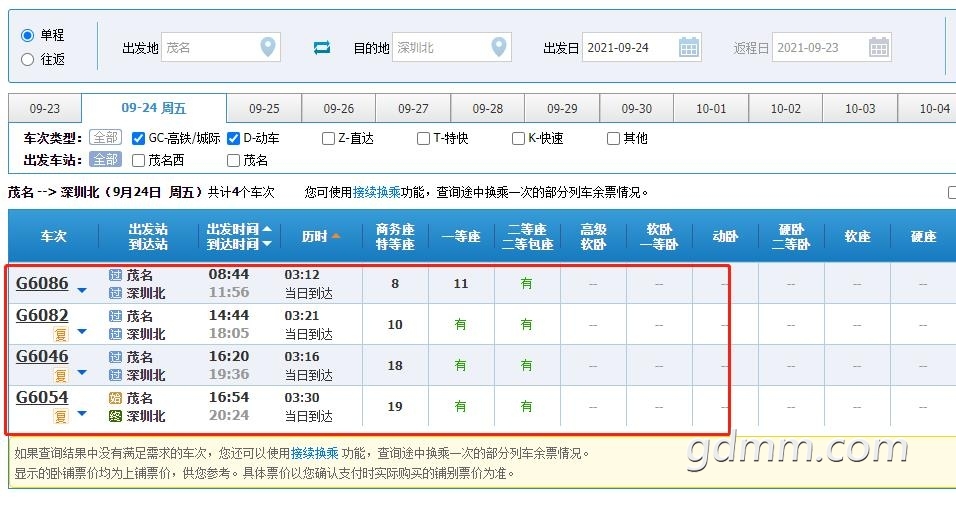This screenshot has height=511, width=956.
Task: Click the 始 origin icon for G6054
Action: (x=115, y=398)
